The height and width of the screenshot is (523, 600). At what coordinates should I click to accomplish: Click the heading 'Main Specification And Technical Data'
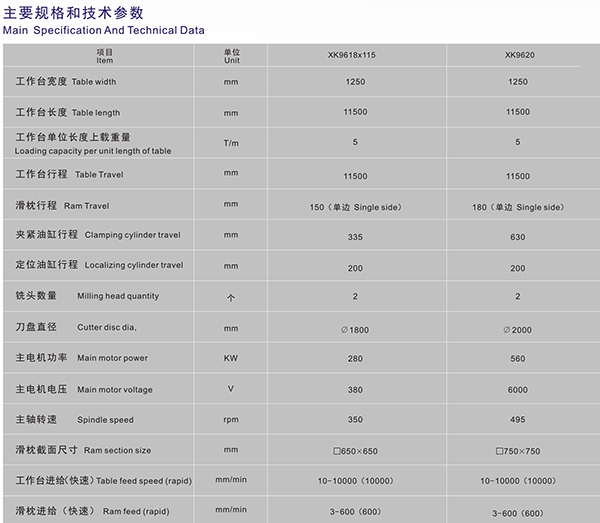[x=104, y=30]
